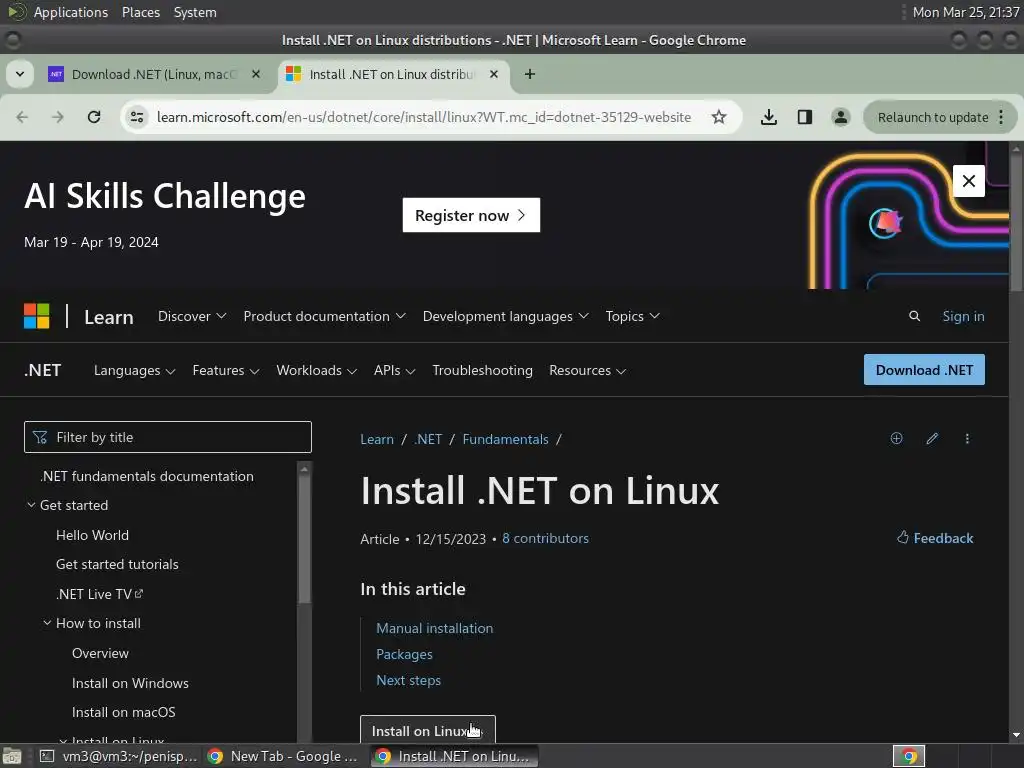
Task: Close the Download .NET tab
Action: coord(256,74)
